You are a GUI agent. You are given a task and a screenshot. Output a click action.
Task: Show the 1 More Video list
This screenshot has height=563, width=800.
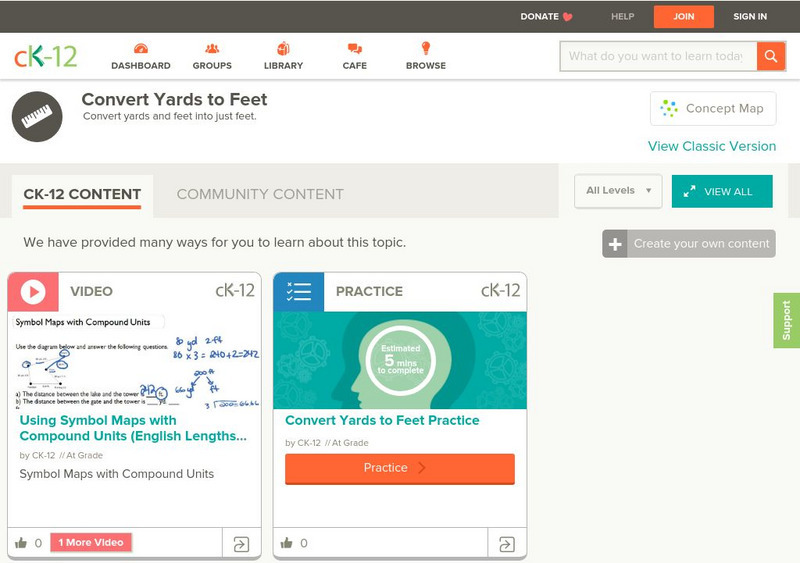point(90,543)
